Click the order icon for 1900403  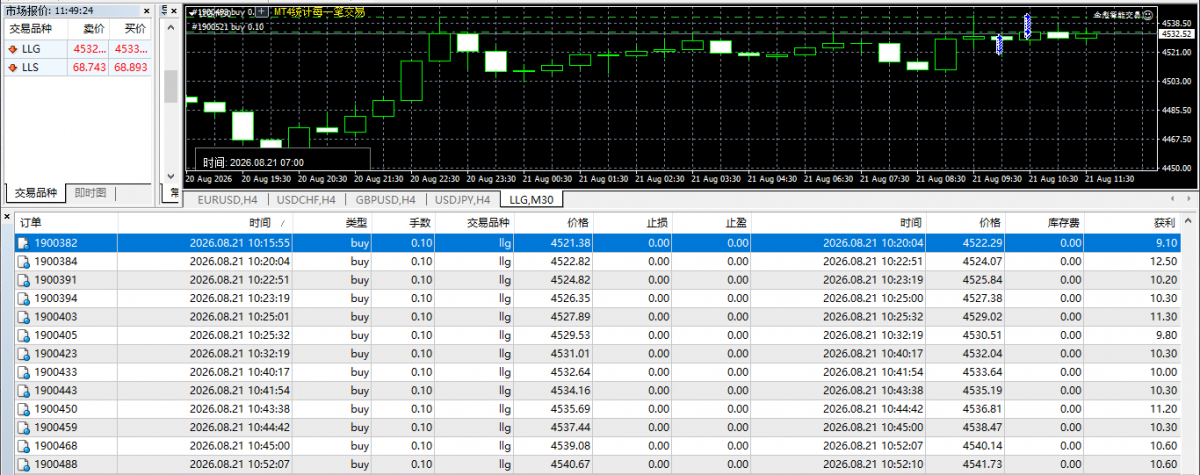pyautogui.click(x=24, y=317)
